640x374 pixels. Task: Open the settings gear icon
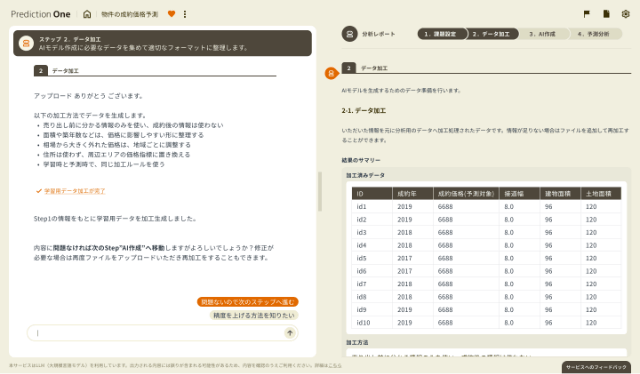pyautogui.click(x=625, y=14)
